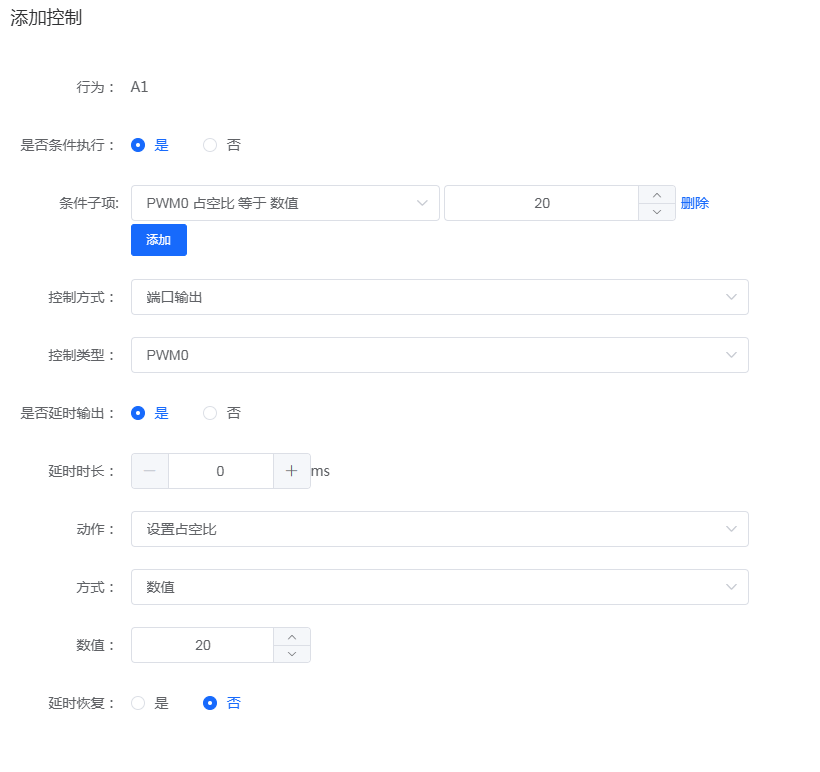Click the blue 添加 button
This screenshot has height=772, width=820.
(x=158, y=239)
